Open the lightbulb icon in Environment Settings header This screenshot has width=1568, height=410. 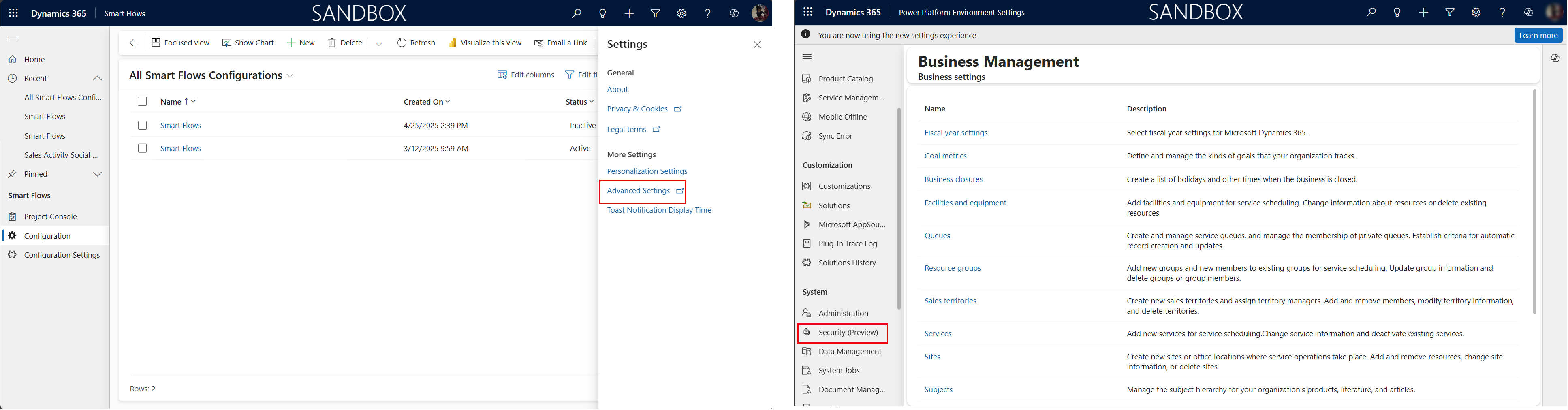1397,12
